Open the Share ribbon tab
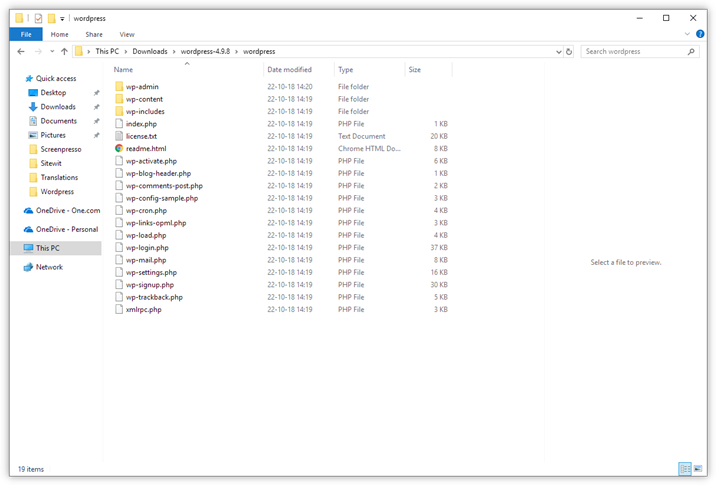This screenshot has width=716, height=485. click(94, 34)
